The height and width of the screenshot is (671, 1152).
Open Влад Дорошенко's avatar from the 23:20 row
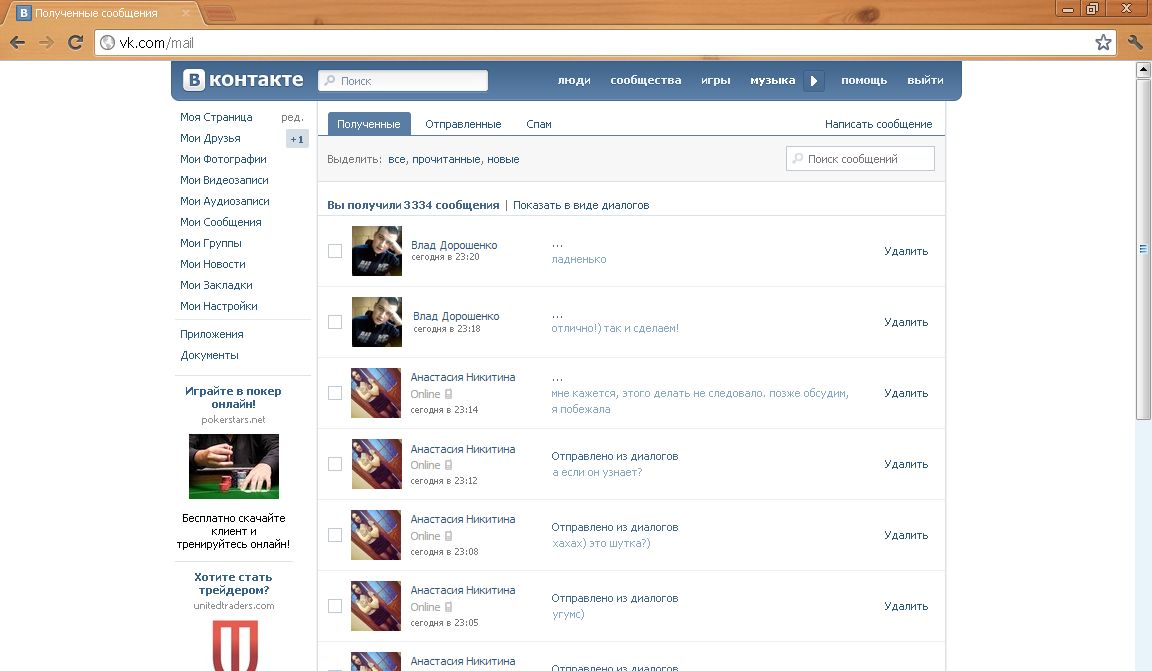[377, 251]
